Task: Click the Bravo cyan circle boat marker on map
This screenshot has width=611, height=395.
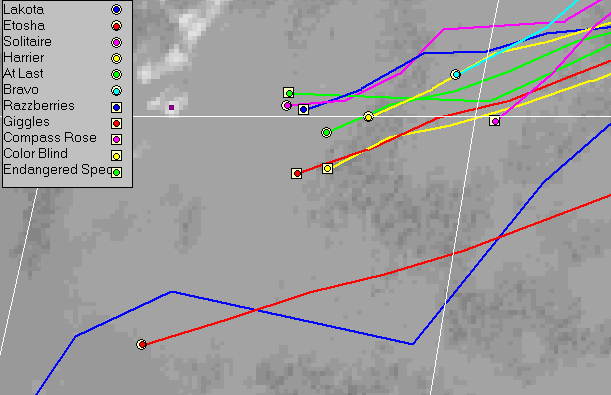Action: tap(456, 74)
